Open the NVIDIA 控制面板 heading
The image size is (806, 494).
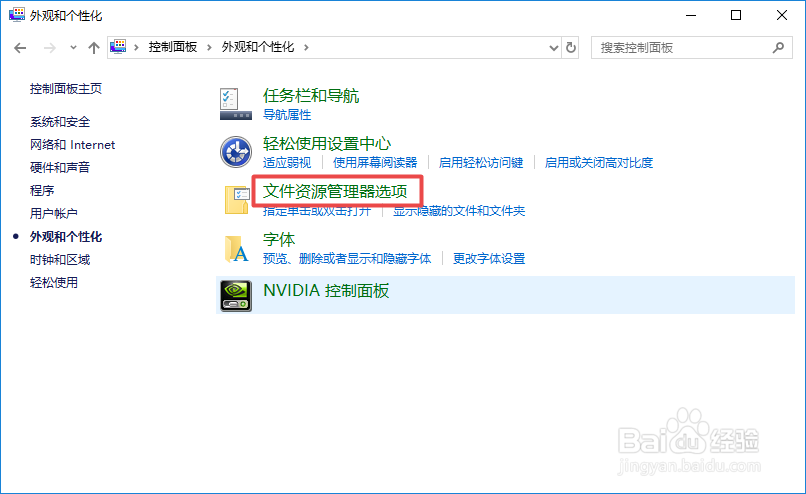326,290
